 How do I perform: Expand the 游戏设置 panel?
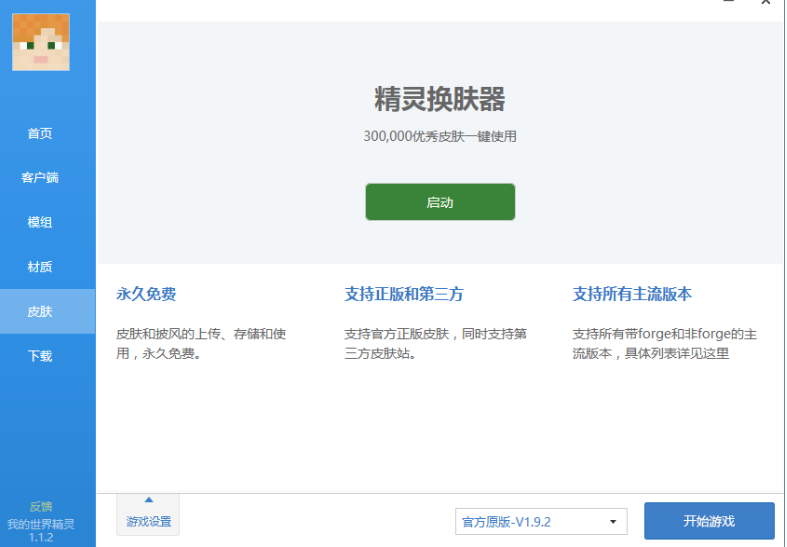[x=148, y=521]
